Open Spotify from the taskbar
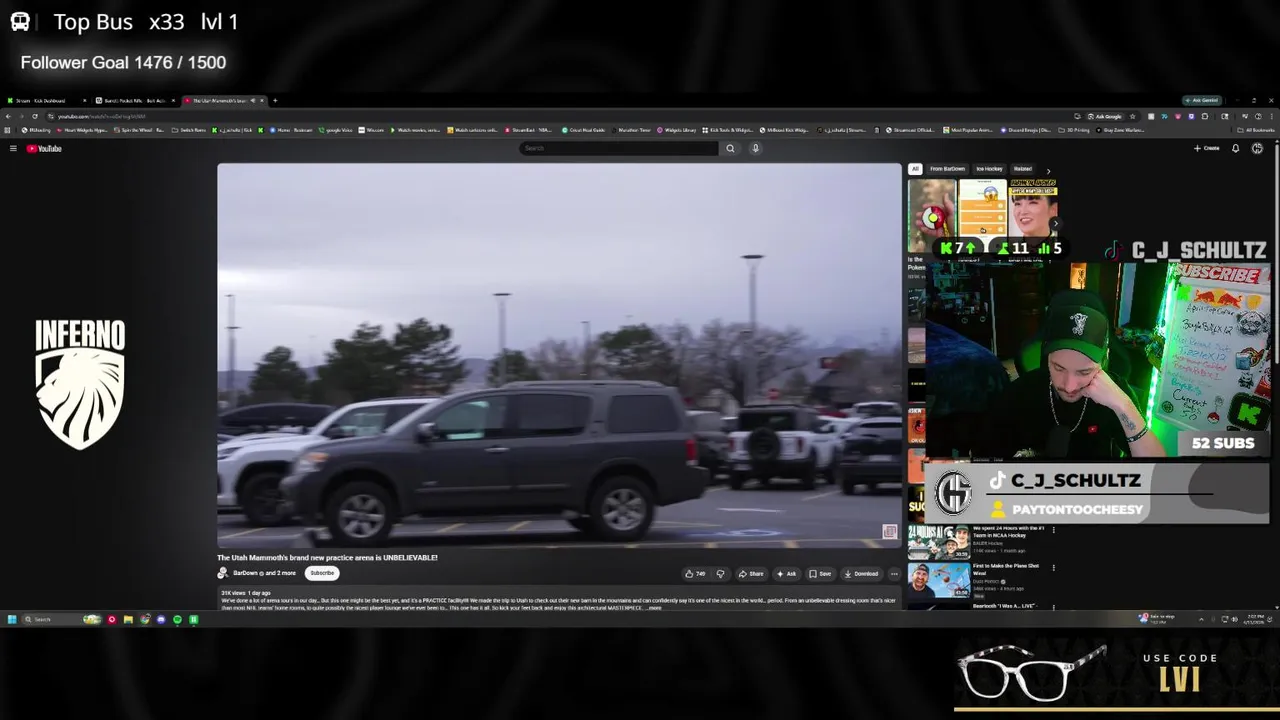The image size is (1280, 720). (x=177, y=619)
